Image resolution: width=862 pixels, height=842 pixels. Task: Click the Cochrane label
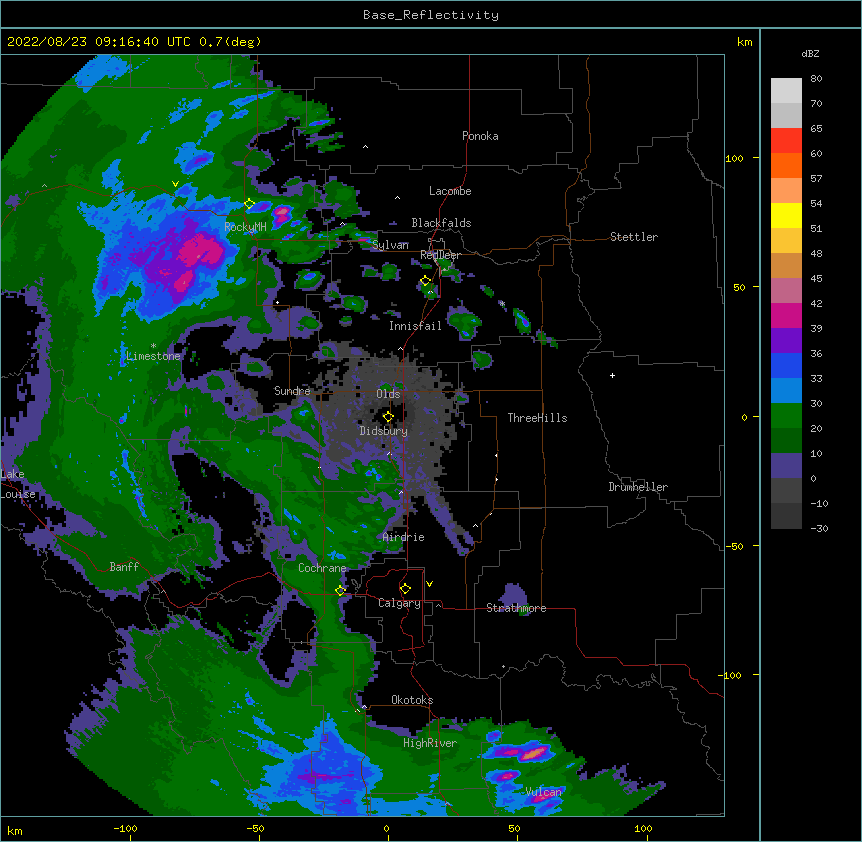tap(322, 568)
